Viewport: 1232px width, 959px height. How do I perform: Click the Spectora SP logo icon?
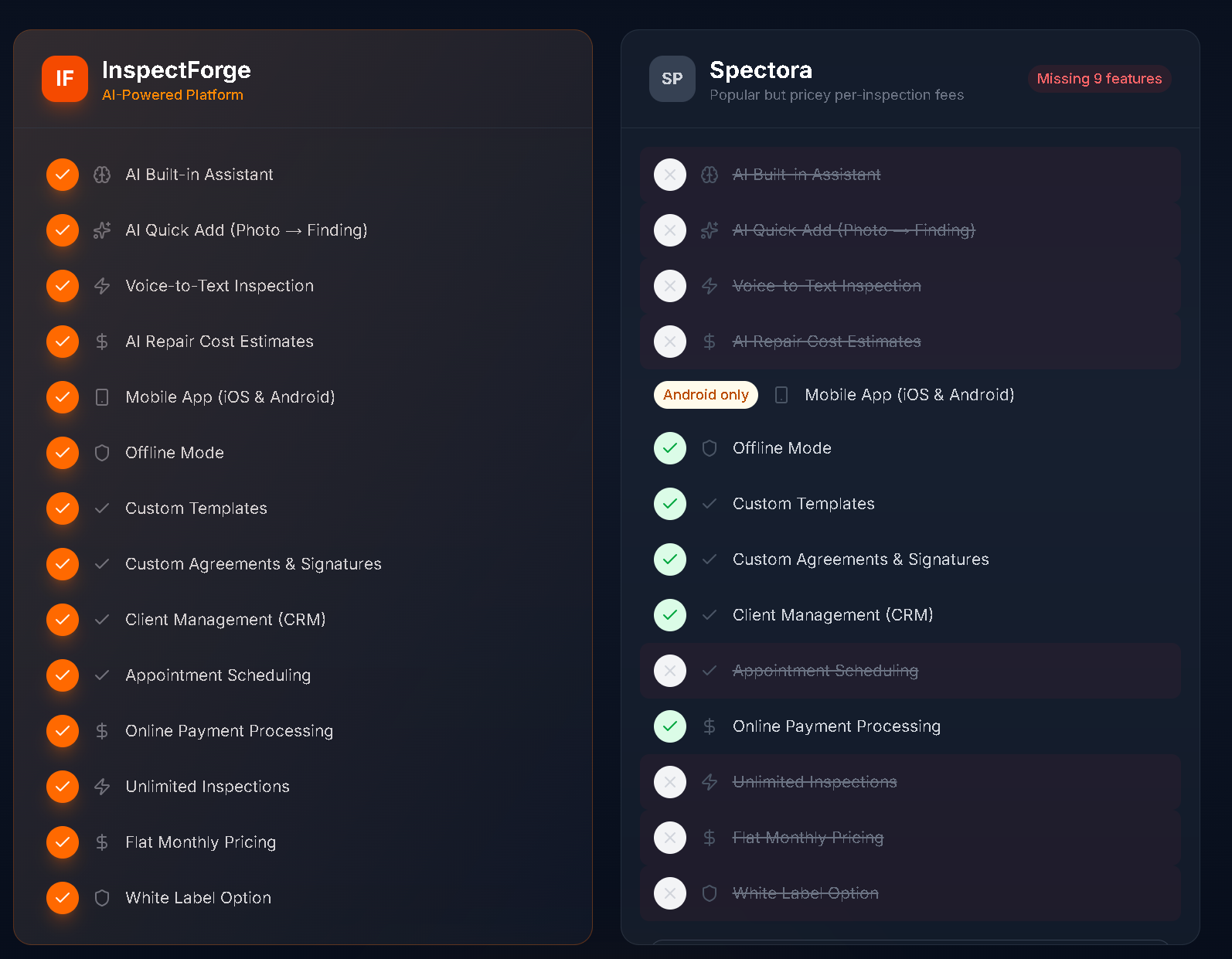(x=672, y=79)
